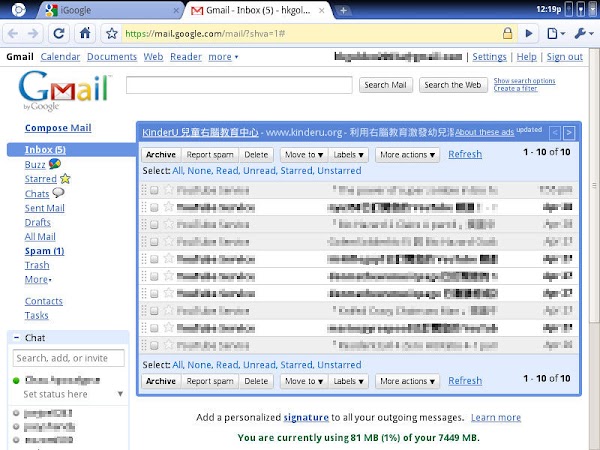Star the second email in the list
Image resolution: width=600 pixels, height=450 pixels.
click(x=168, y=207)
